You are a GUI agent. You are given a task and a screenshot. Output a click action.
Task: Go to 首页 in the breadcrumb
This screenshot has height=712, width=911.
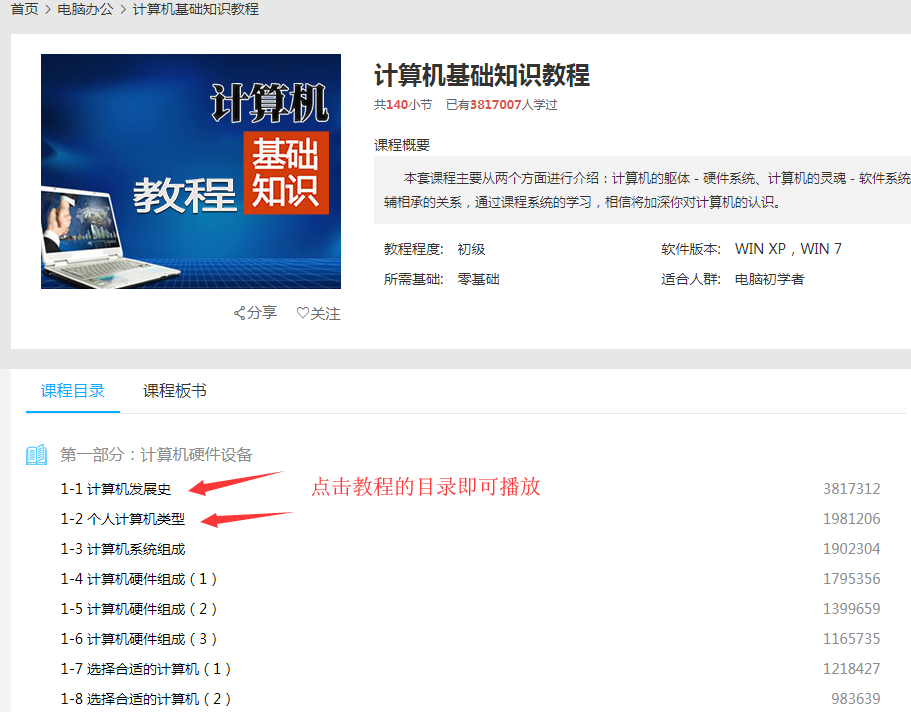pyautogui.click(x=25, y=9)
